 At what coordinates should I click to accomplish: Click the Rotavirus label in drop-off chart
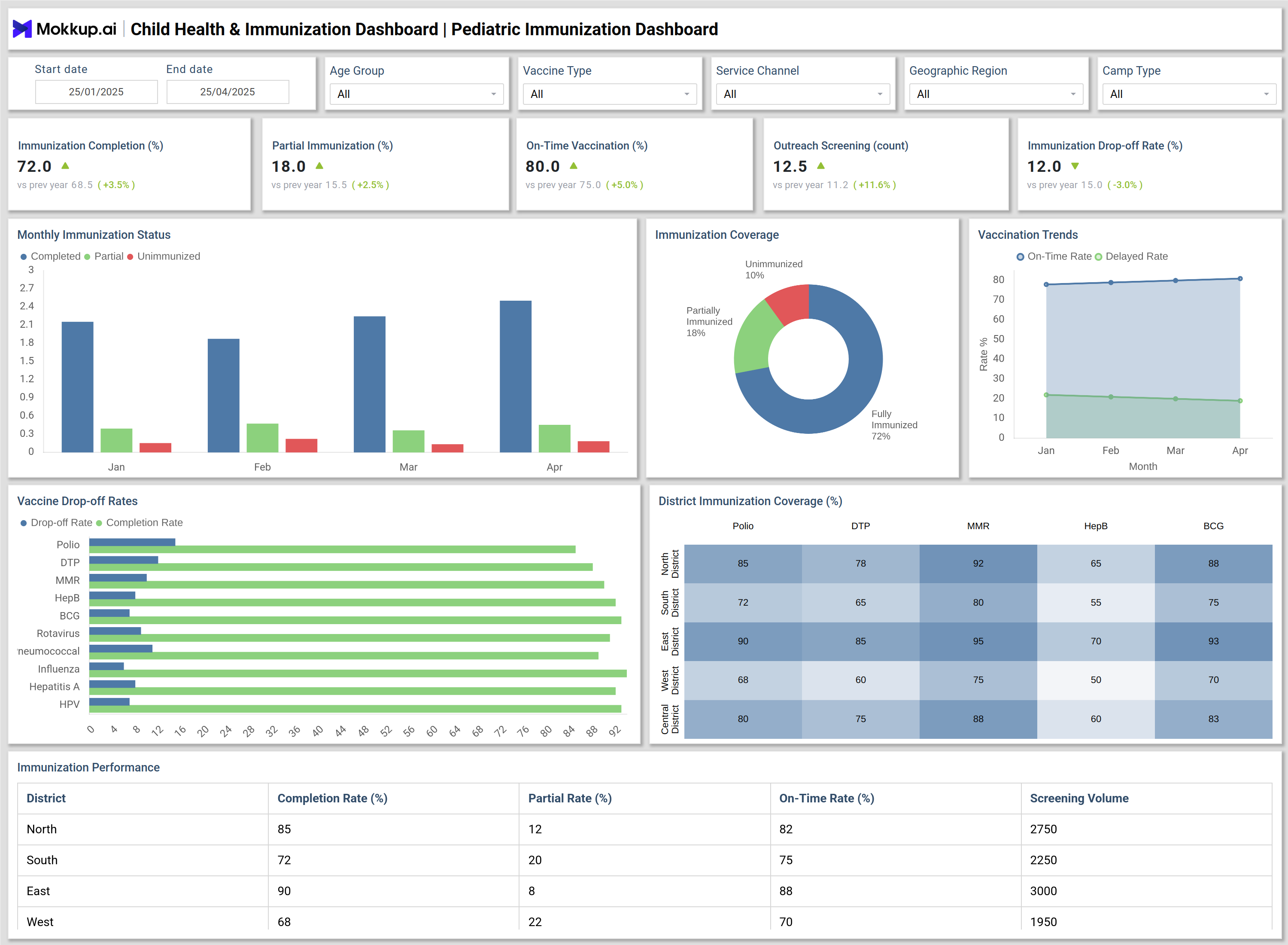click(x=58, y=634)
